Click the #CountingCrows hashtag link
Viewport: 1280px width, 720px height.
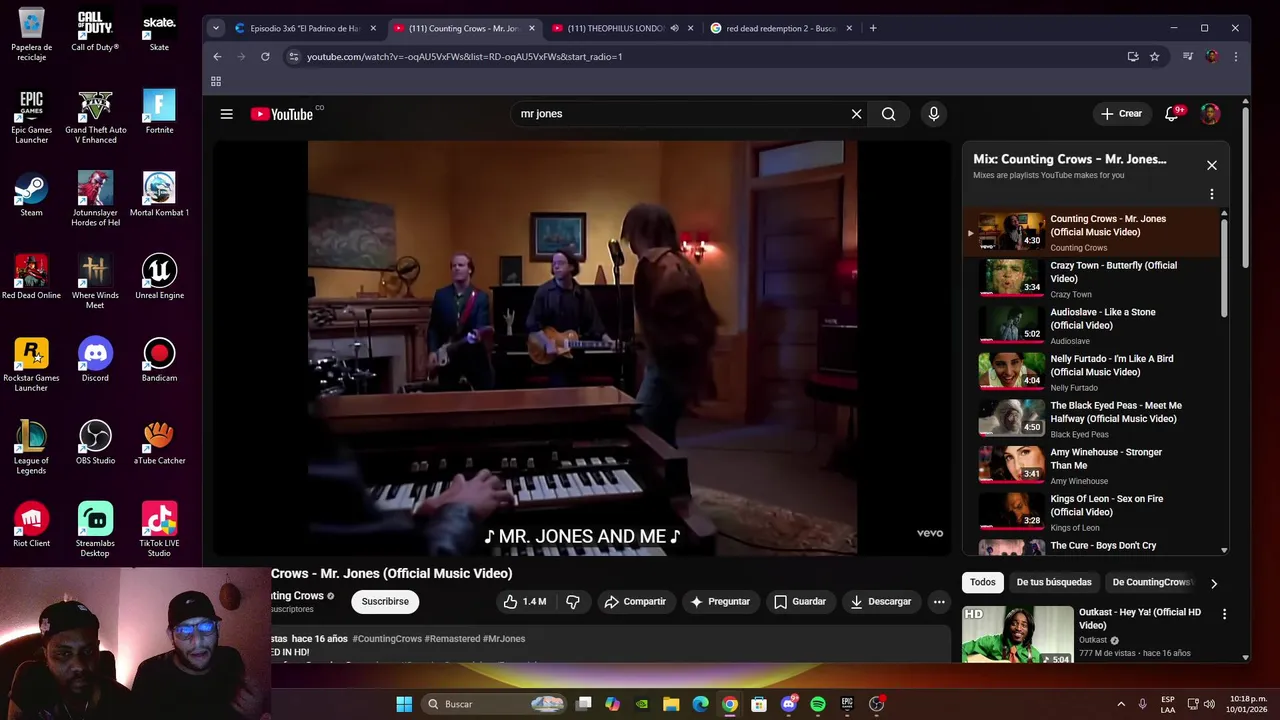pyautogui.click(x=387, y=639)
